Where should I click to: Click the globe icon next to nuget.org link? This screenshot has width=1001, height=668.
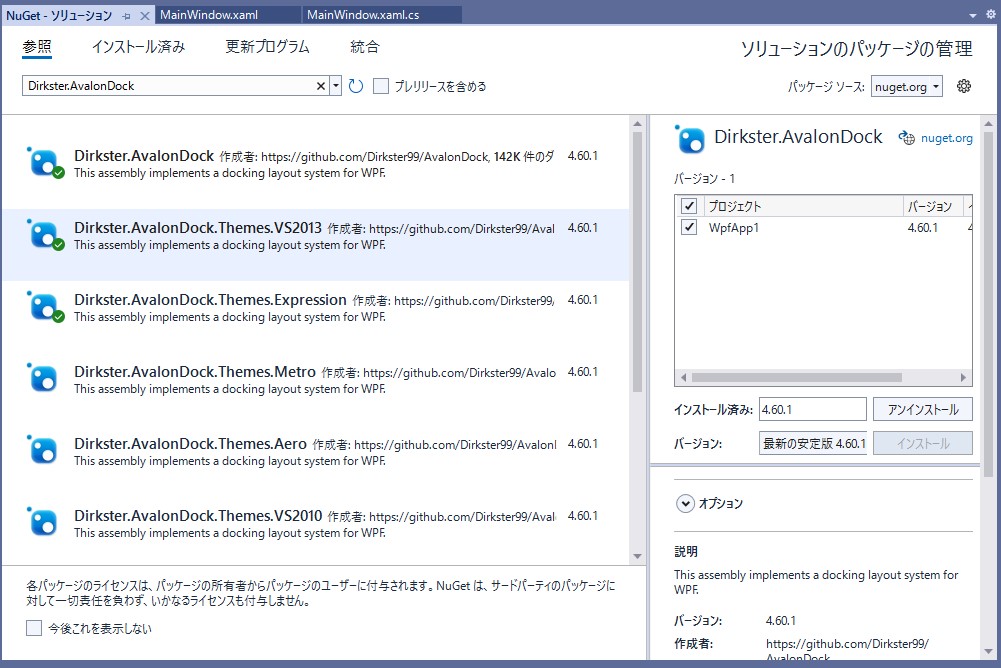907,138
